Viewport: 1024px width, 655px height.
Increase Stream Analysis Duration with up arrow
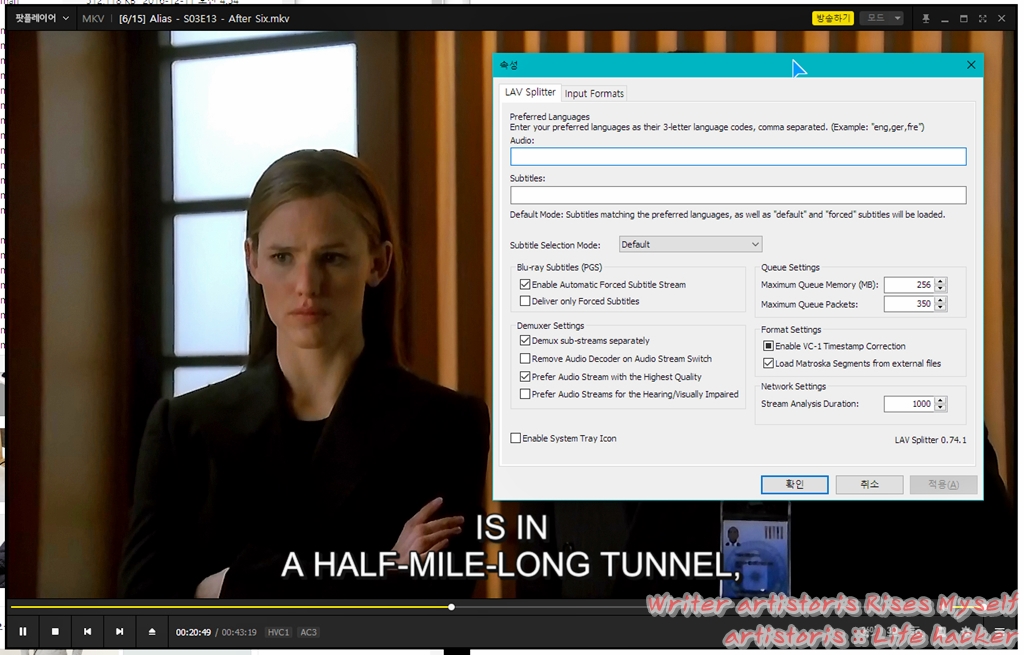[940, 400]
